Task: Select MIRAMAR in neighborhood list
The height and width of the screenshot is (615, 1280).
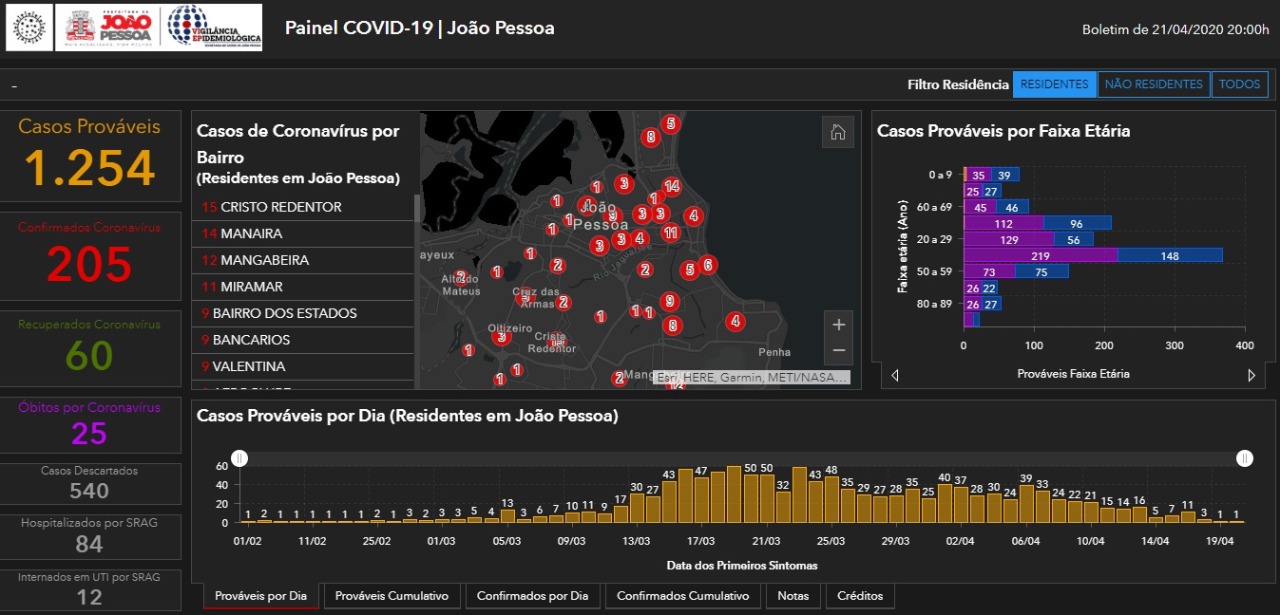Action: (x=303, y=287)
